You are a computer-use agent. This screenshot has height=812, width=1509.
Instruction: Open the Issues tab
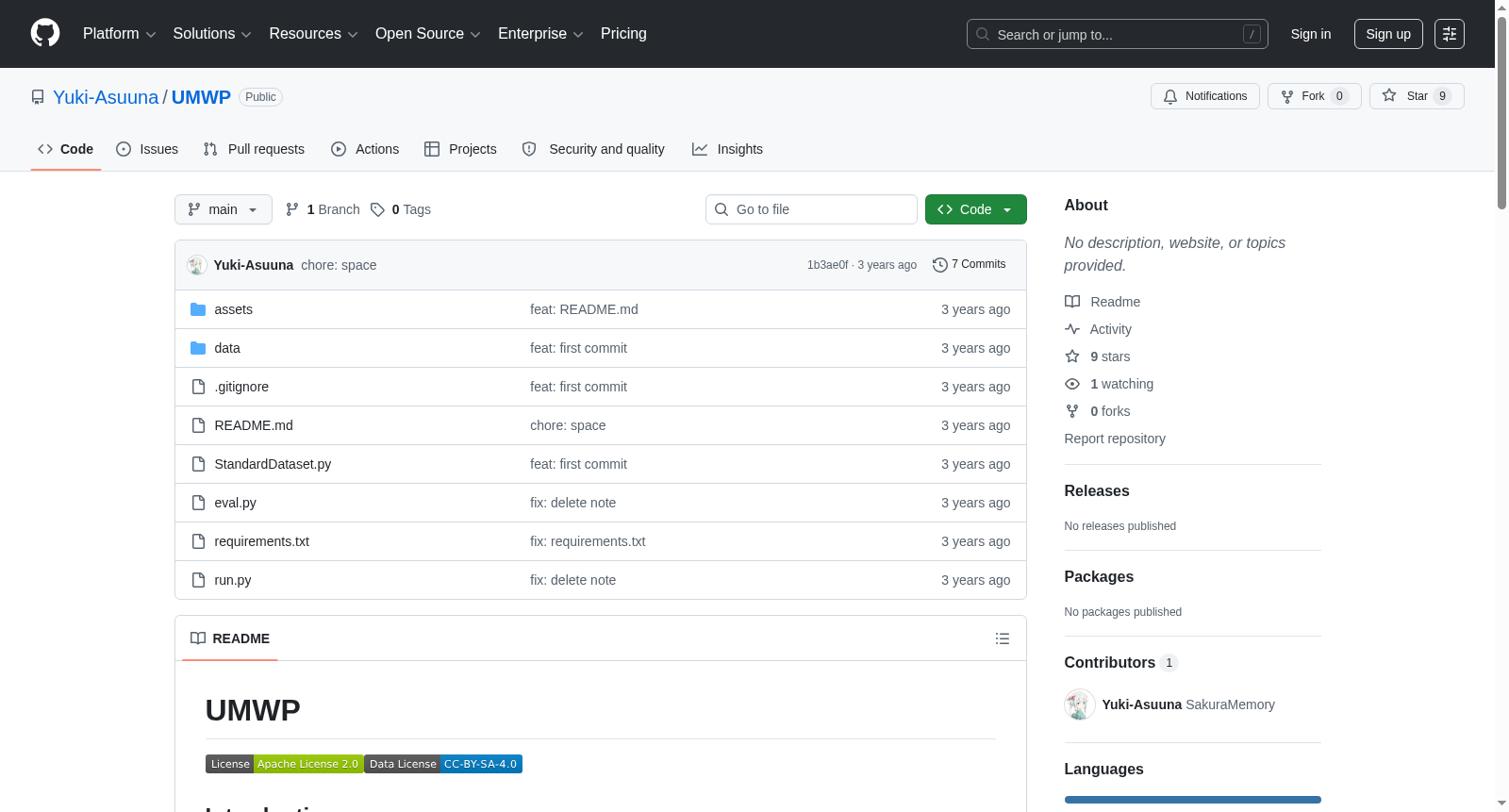coord(147,149)
